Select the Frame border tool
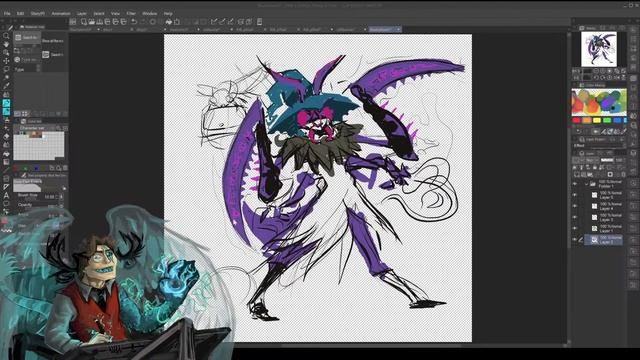 pyautogui.click(x=6, y=178)
